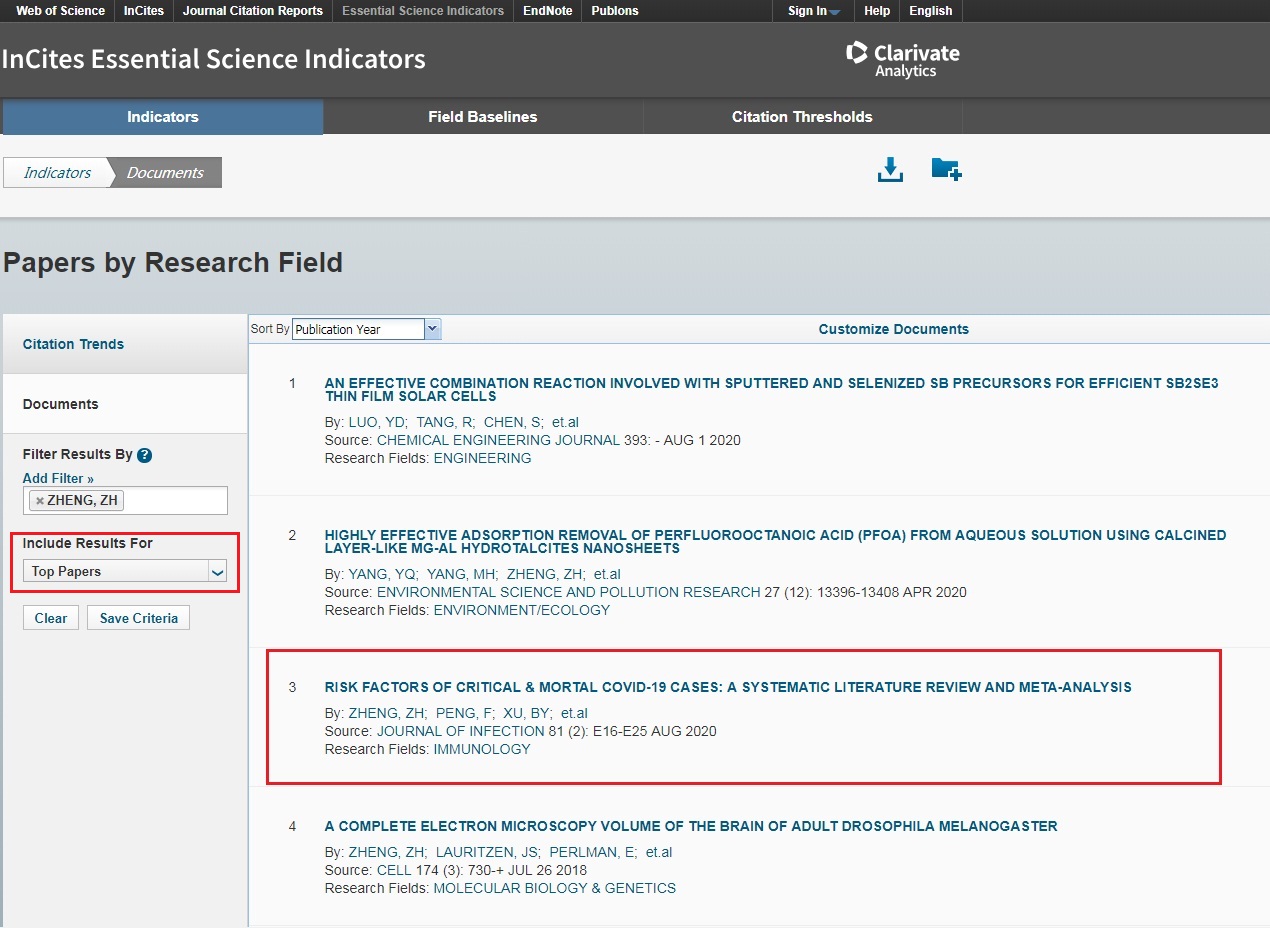The image size is (1270, 928).
Task: Click author PERLMAN, E
Action: (592, 852)
